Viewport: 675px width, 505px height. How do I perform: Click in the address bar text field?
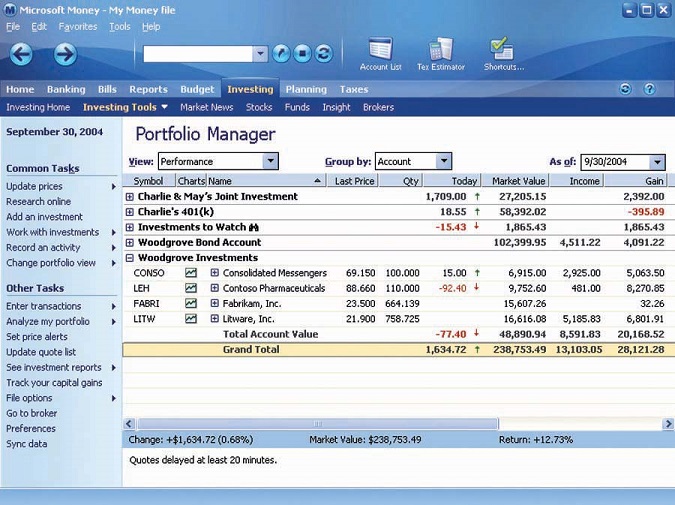click(198, 54)
